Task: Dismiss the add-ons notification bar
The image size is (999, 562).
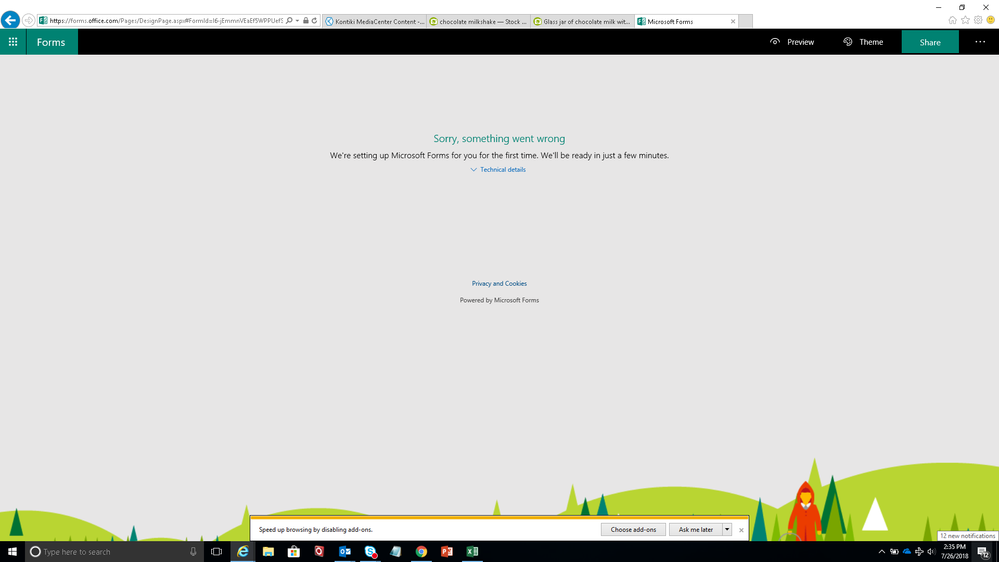Action: [x=741, y=530]
